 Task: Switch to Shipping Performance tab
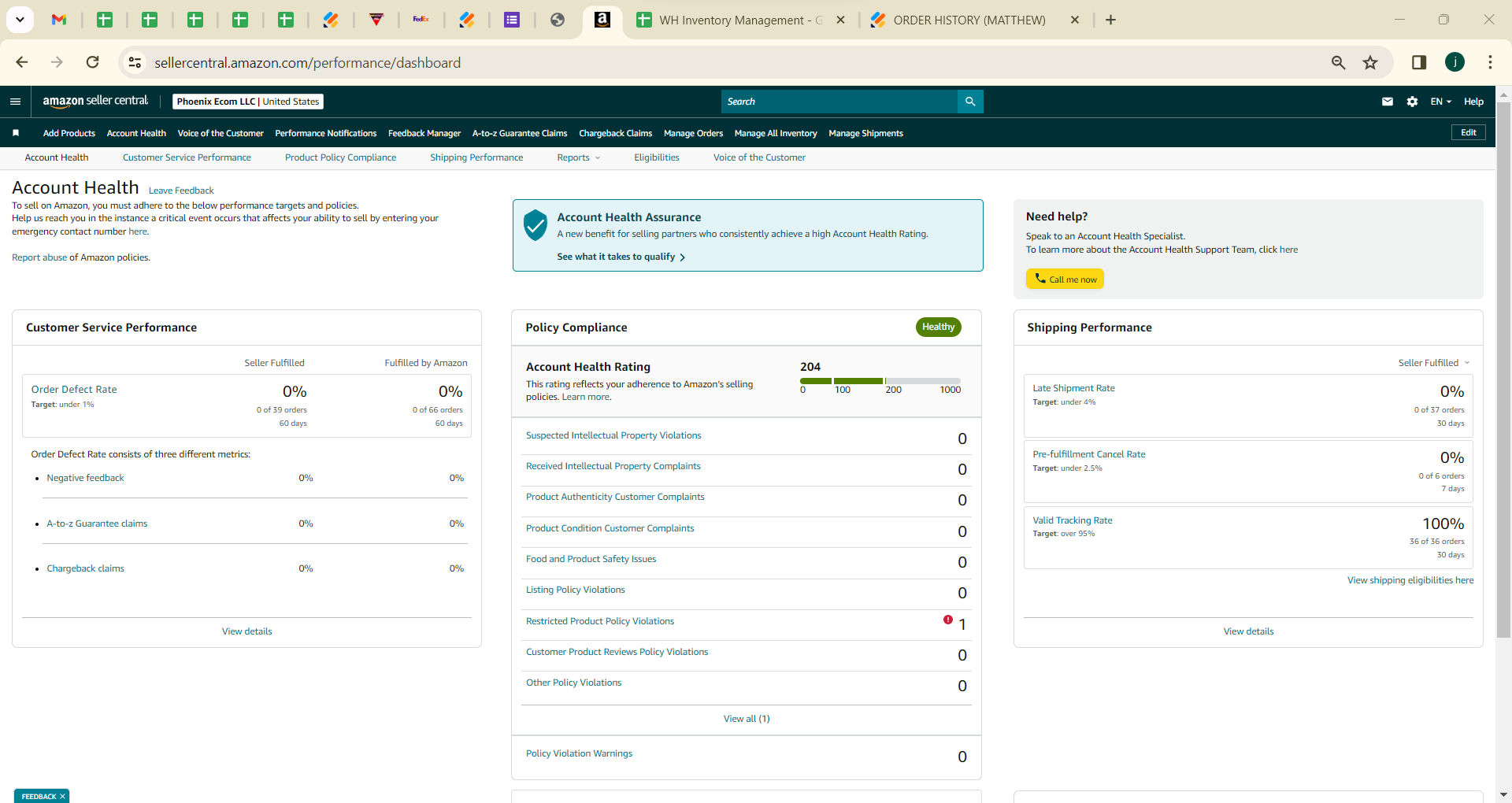[476, 157]
